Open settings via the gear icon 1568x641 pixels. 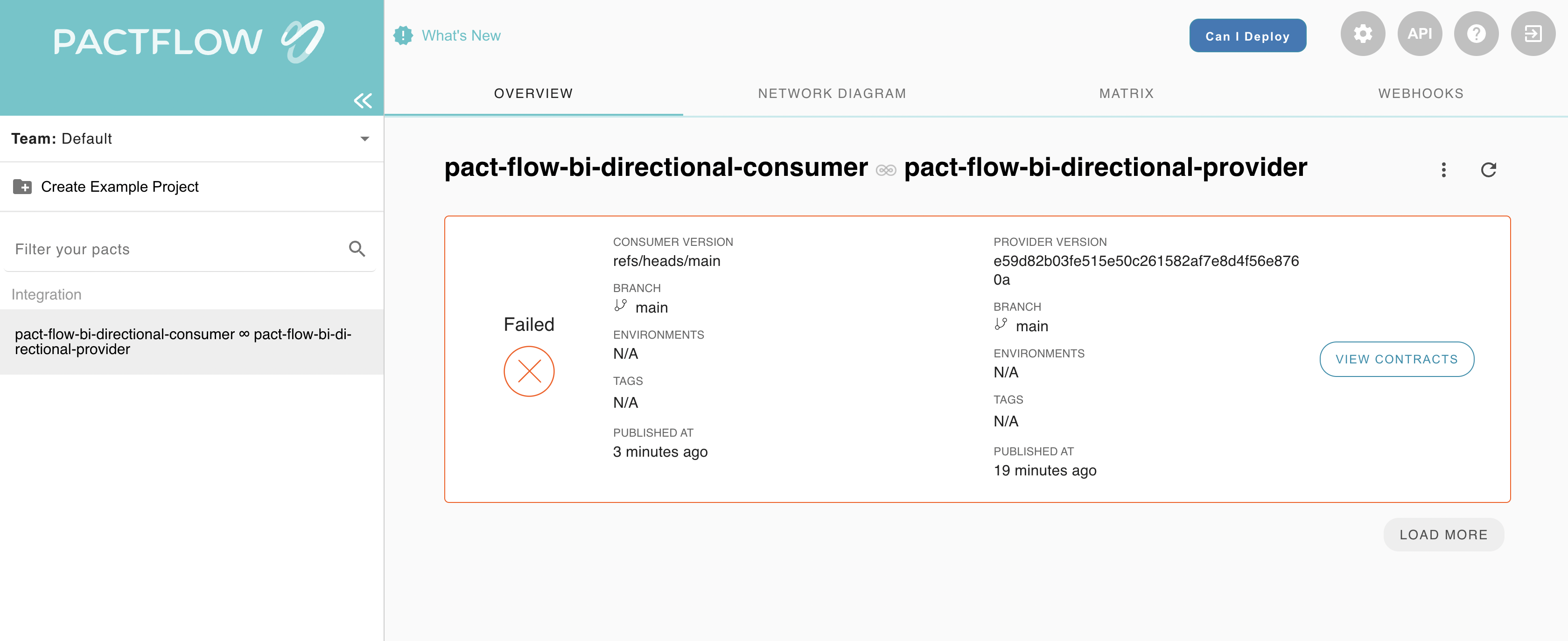(x=1363, y=34)
